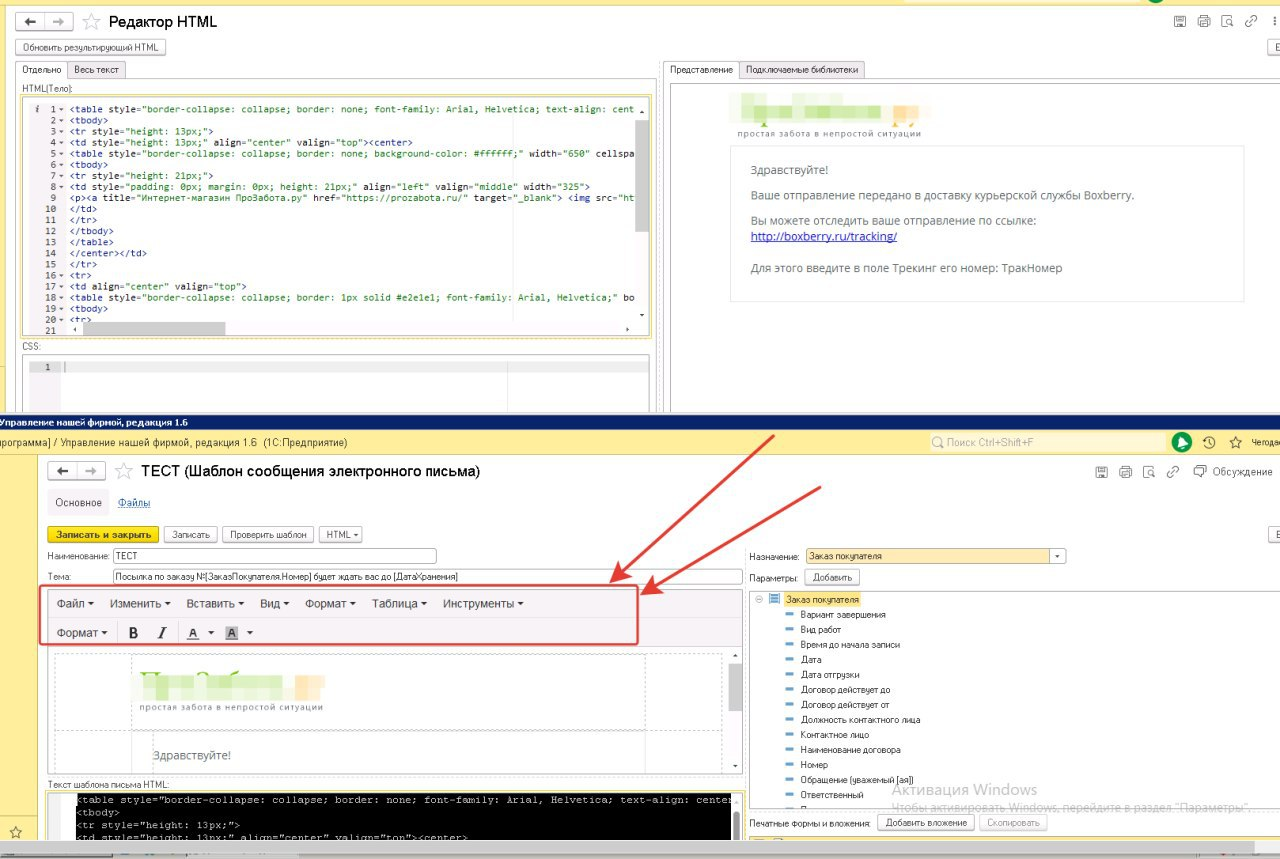Viewport: 1280px width, 859px height.
Task: Open Обсуждение with the speech bubble icon
Action: (1199, 471)
